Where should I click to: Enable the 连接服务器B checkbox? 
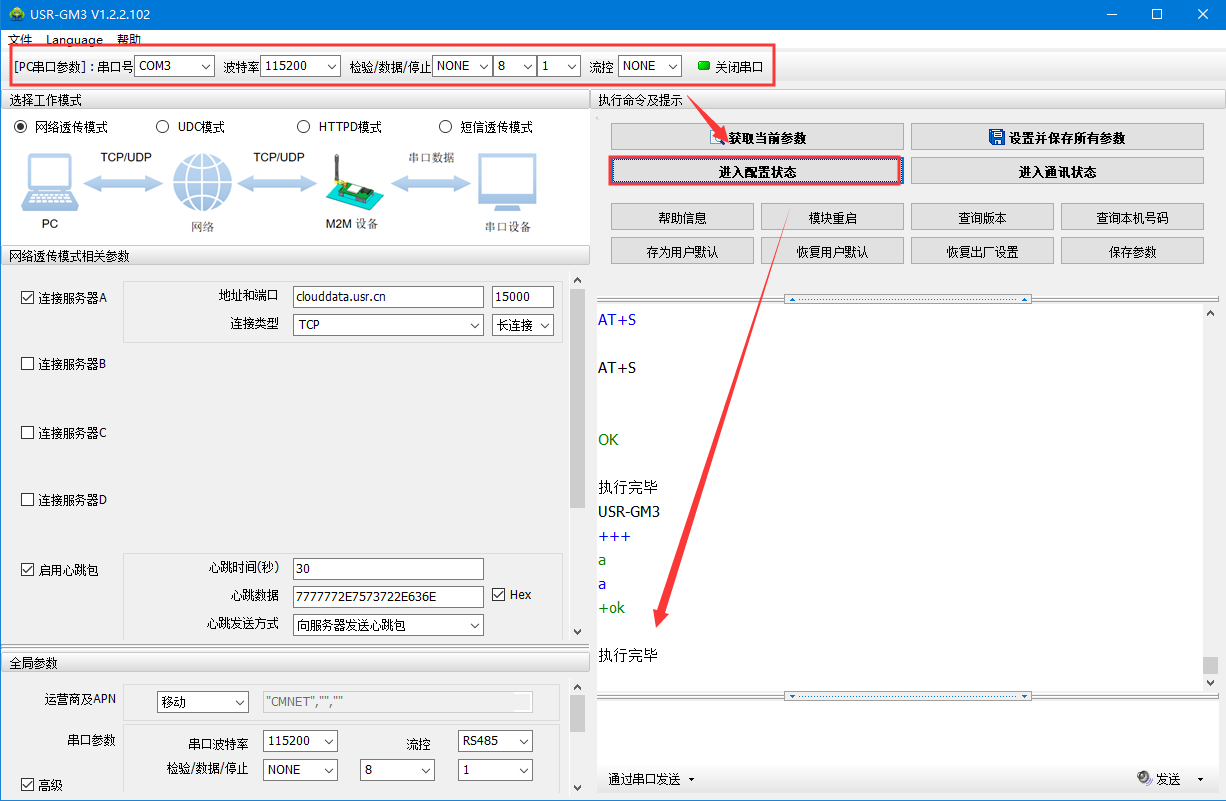[28, 364]
